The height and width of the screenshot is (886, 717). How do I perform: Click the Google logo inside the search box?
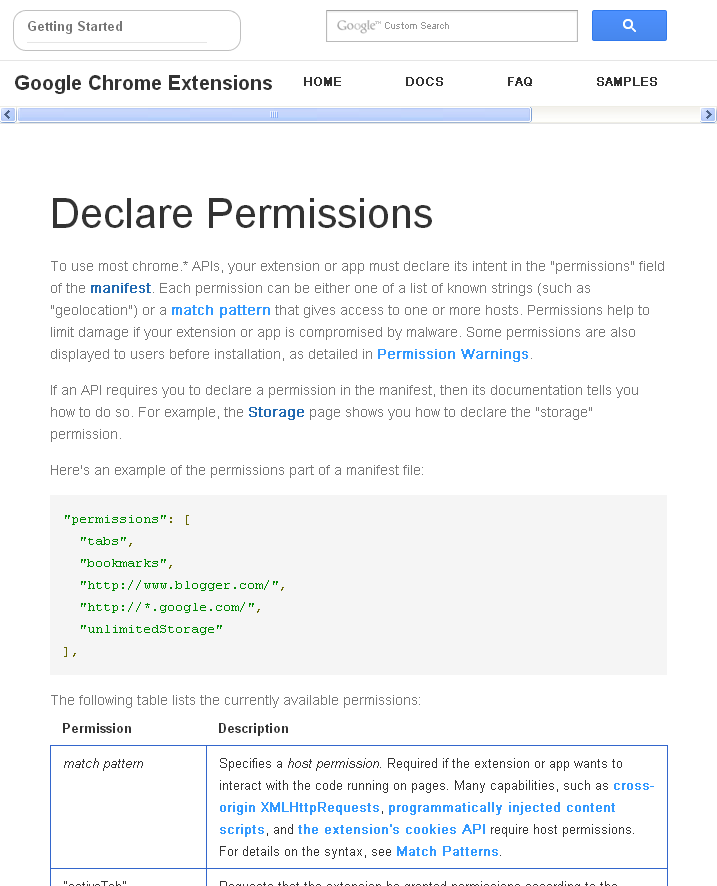(355, 26)
